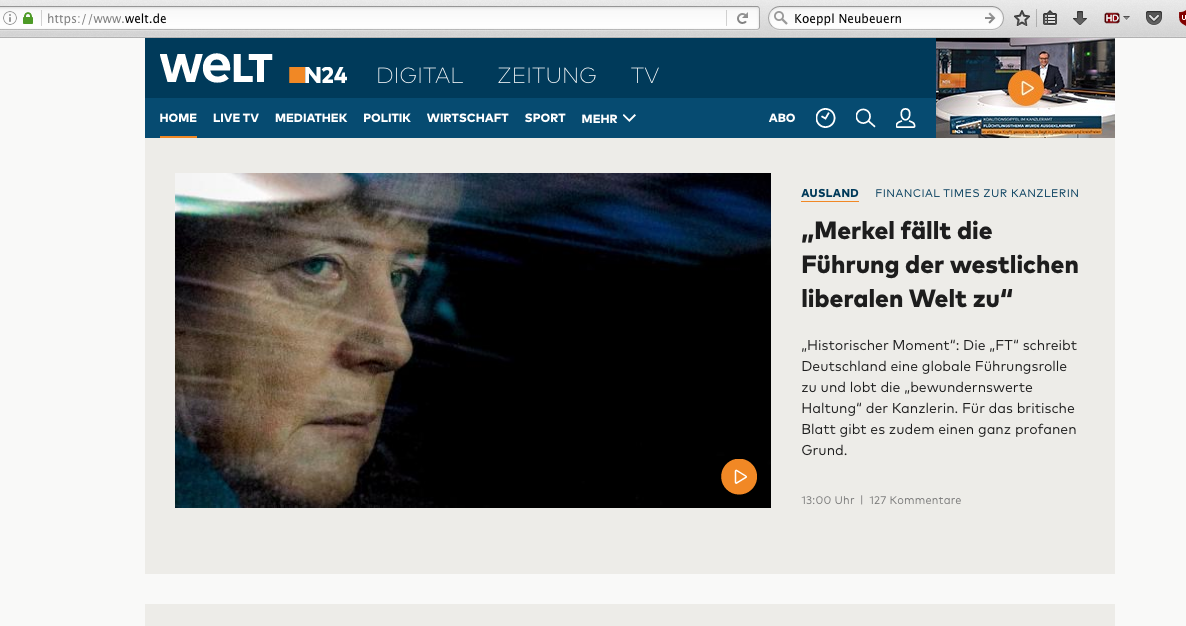Open the user account profile icon
Screen dimensions: 1186x626
point(905,118)
